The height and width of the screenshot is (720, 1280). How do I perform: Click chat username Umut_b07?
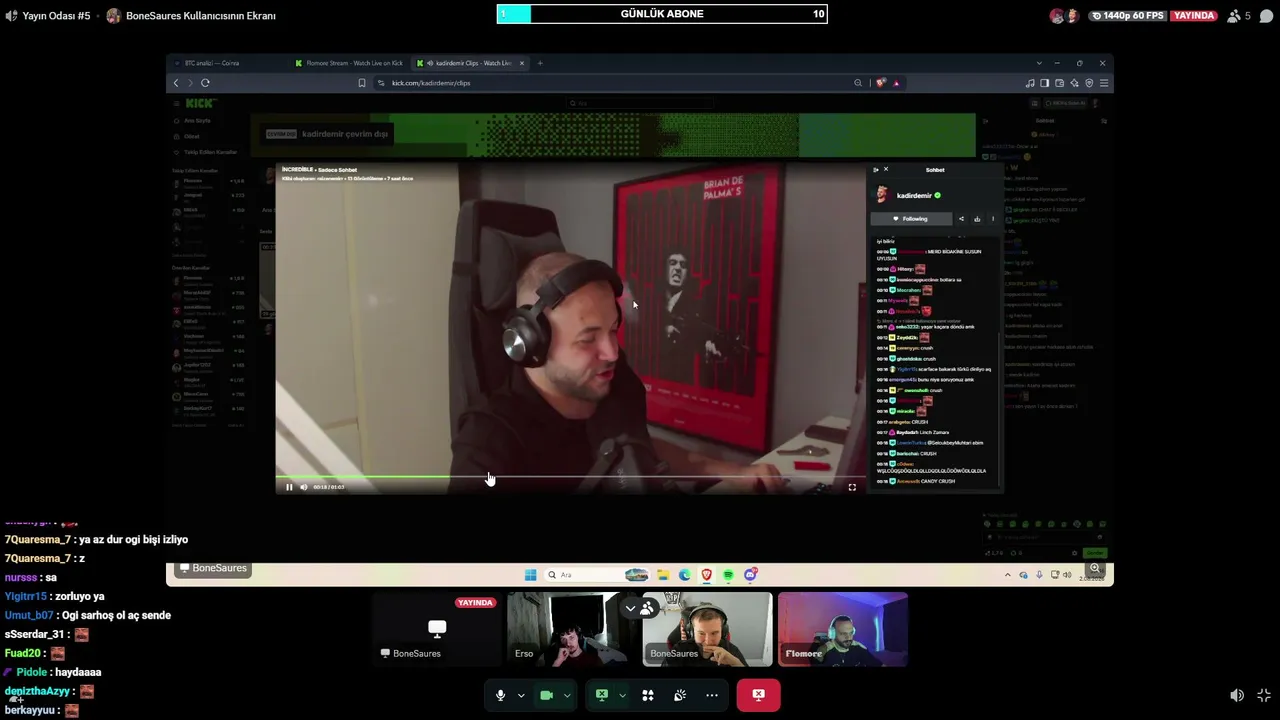29,616
